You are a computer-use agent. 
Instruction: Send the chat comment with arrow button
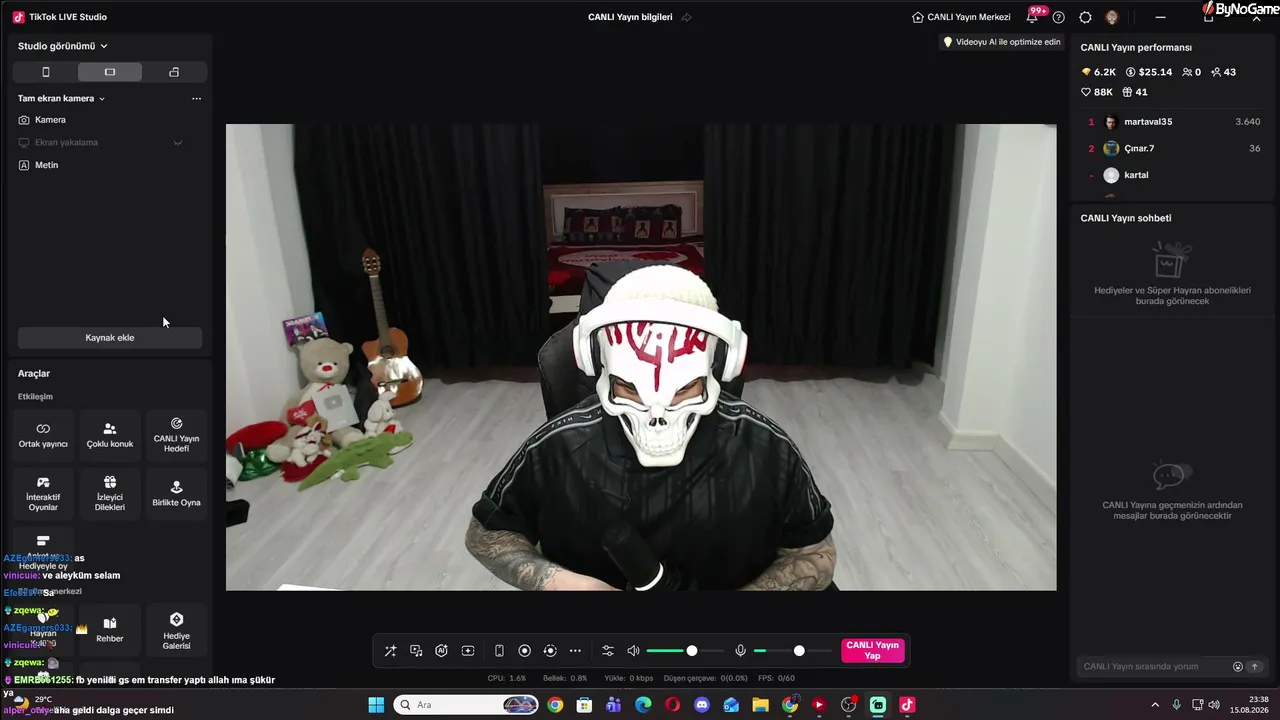1255,666
